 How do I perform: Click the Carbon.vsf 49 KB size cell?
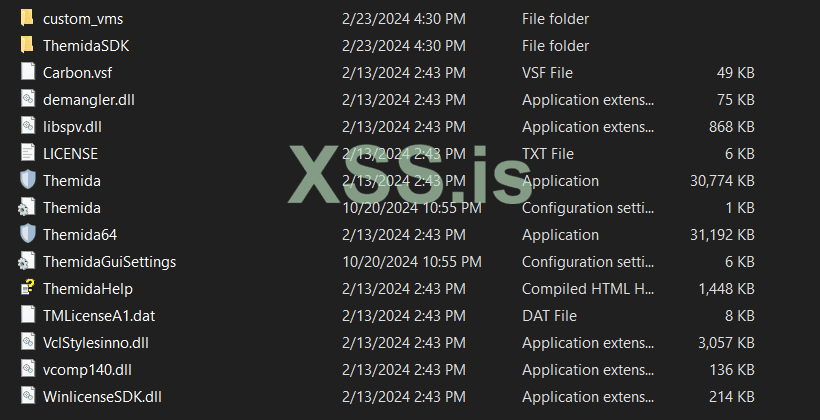coord(735,73)
